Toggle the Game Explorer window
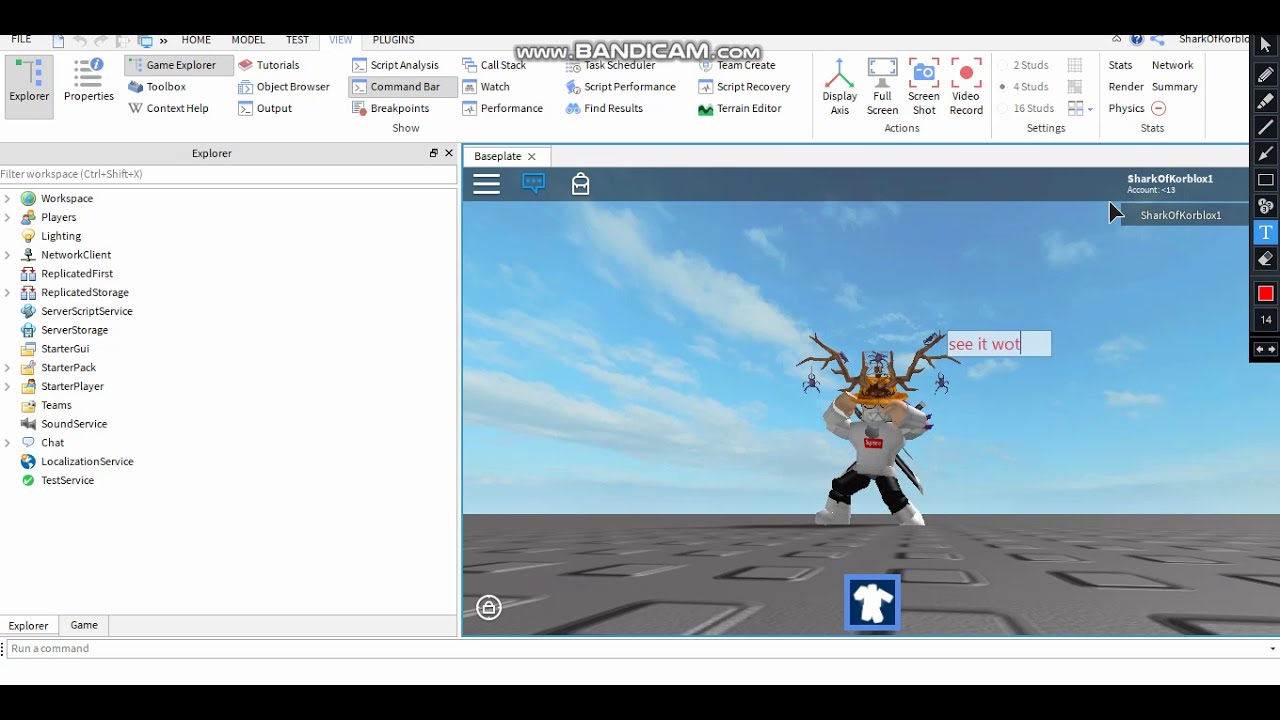Viewport: 1280px width, 720px height. pyautogui.click(x=180, y=65)
